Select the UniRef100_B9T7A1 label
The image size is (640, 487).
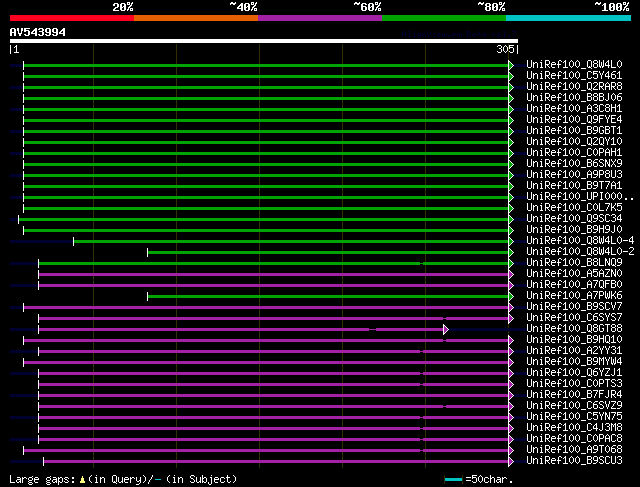pos(574,185)
